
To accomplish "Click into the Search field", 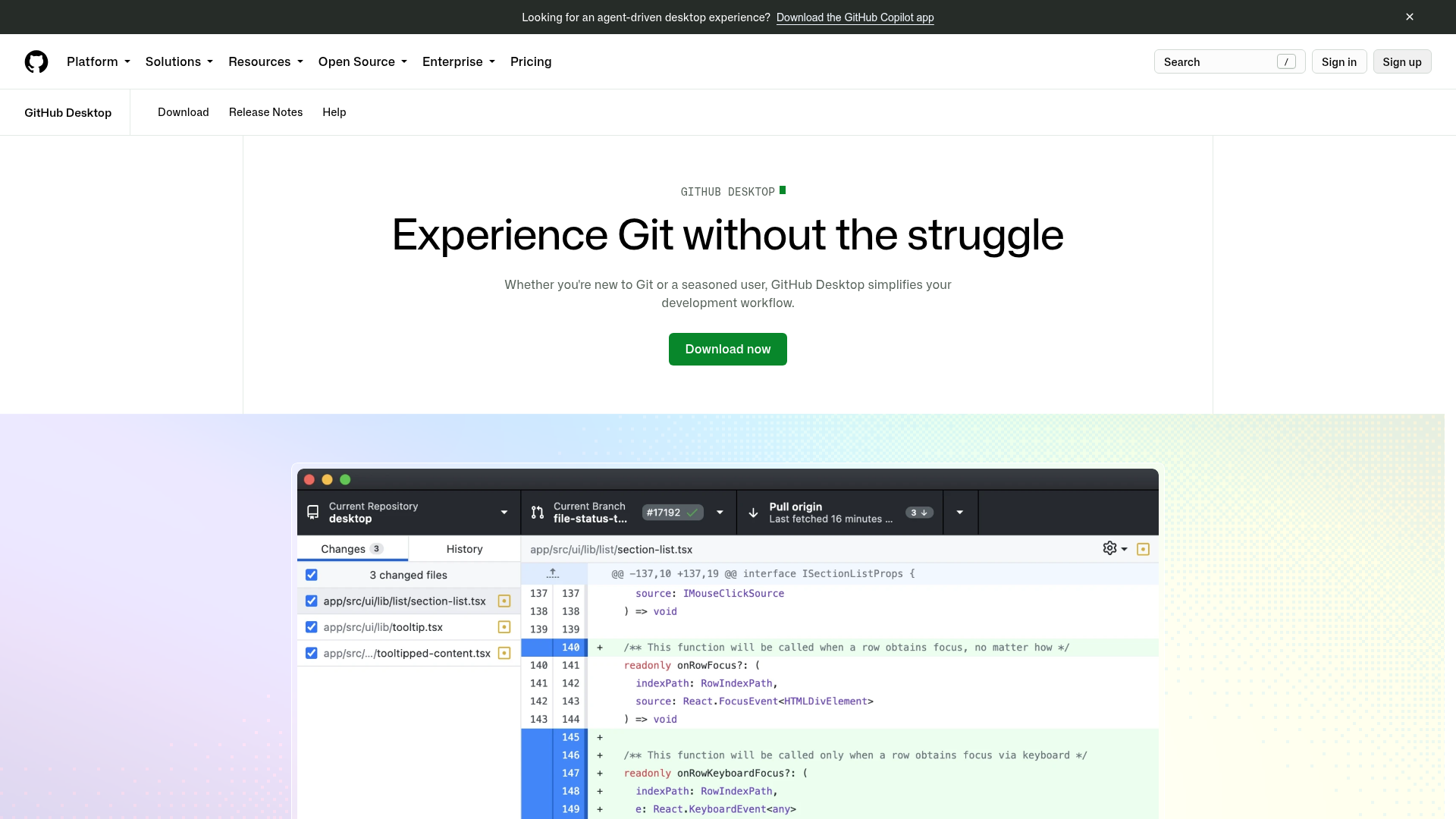I will click(x=1229, y=61).
